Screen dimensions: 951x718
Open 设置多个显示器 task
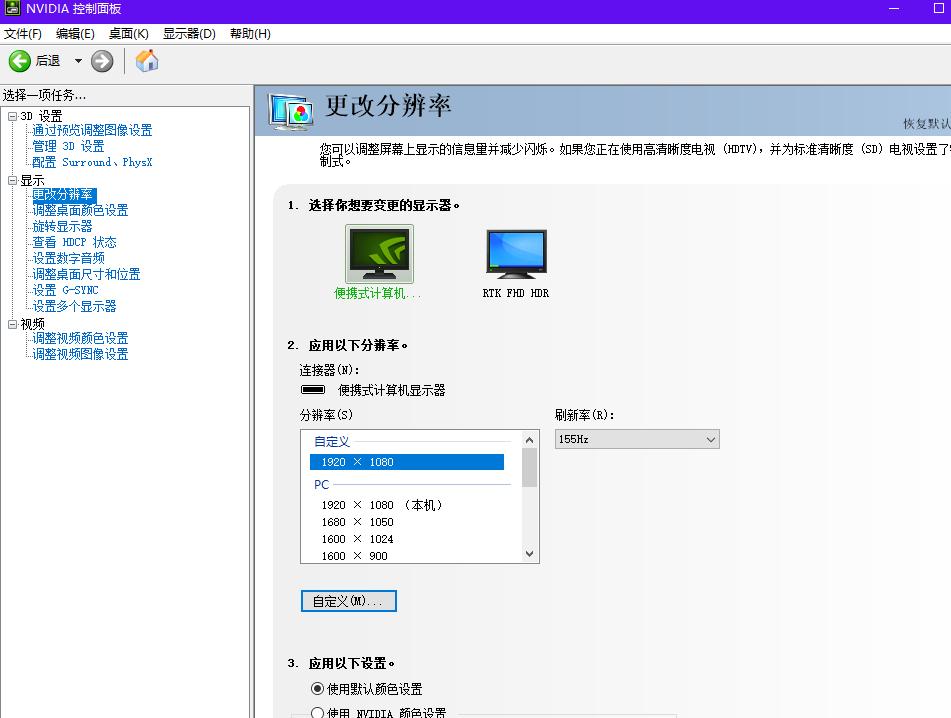pos(74,306)
